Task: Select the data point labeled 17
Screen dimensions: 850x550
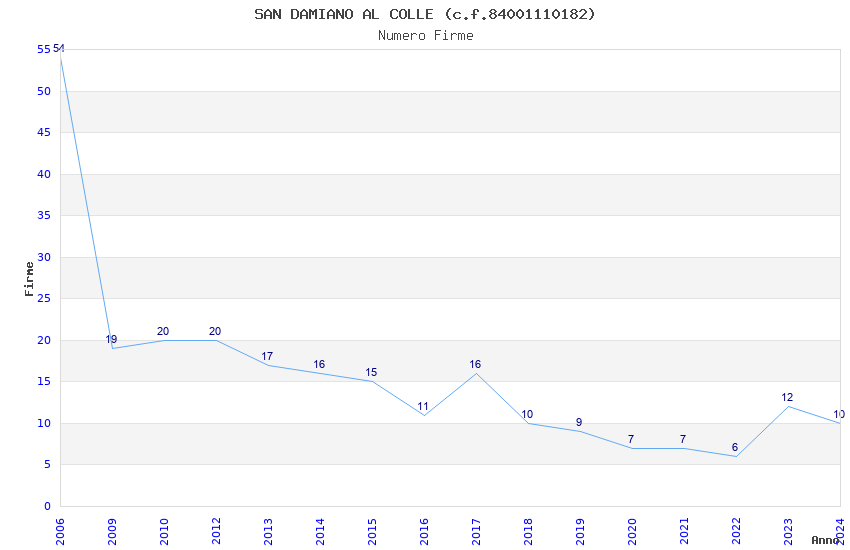Action: pos(268,365)
